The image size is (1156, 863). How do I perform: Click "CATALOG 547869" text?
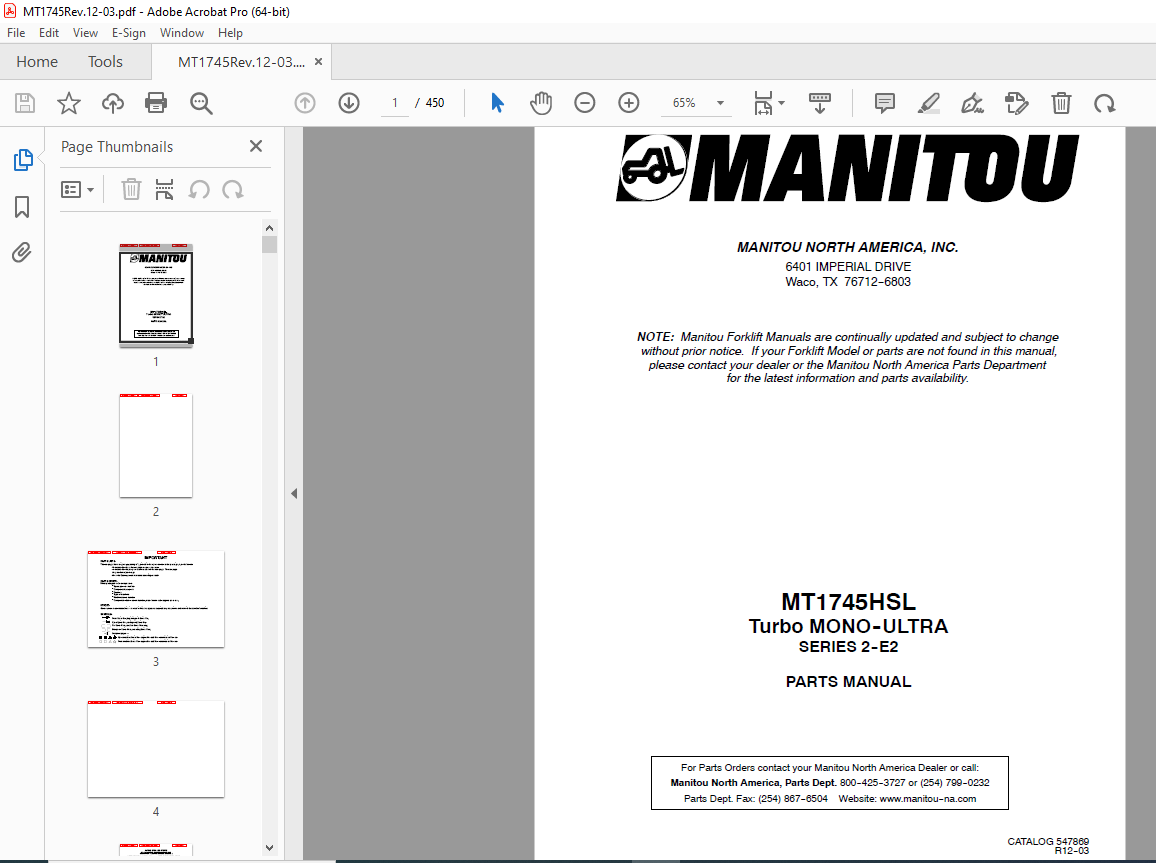[x=1048, y=841]
